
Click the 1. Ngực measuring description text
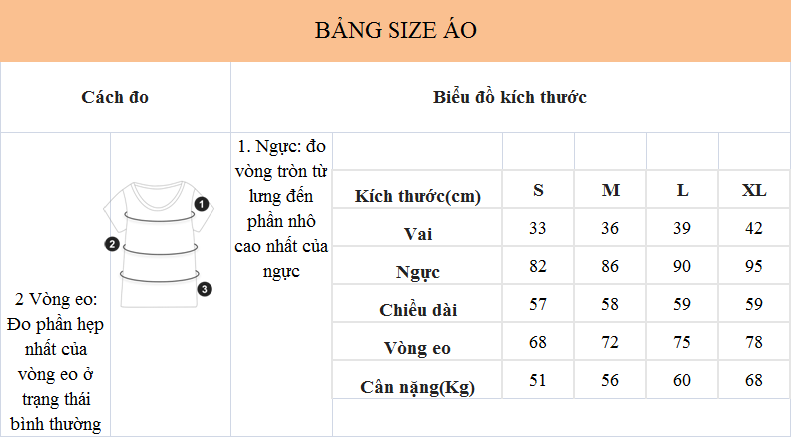pos(281,208)
